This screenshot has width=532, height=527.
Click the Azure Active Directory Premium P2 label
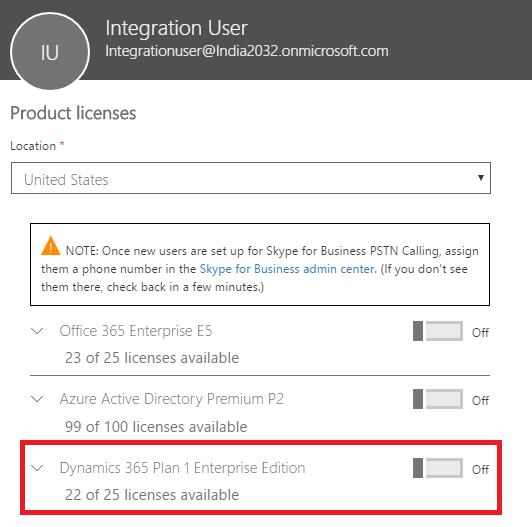[x=172, y=399]
